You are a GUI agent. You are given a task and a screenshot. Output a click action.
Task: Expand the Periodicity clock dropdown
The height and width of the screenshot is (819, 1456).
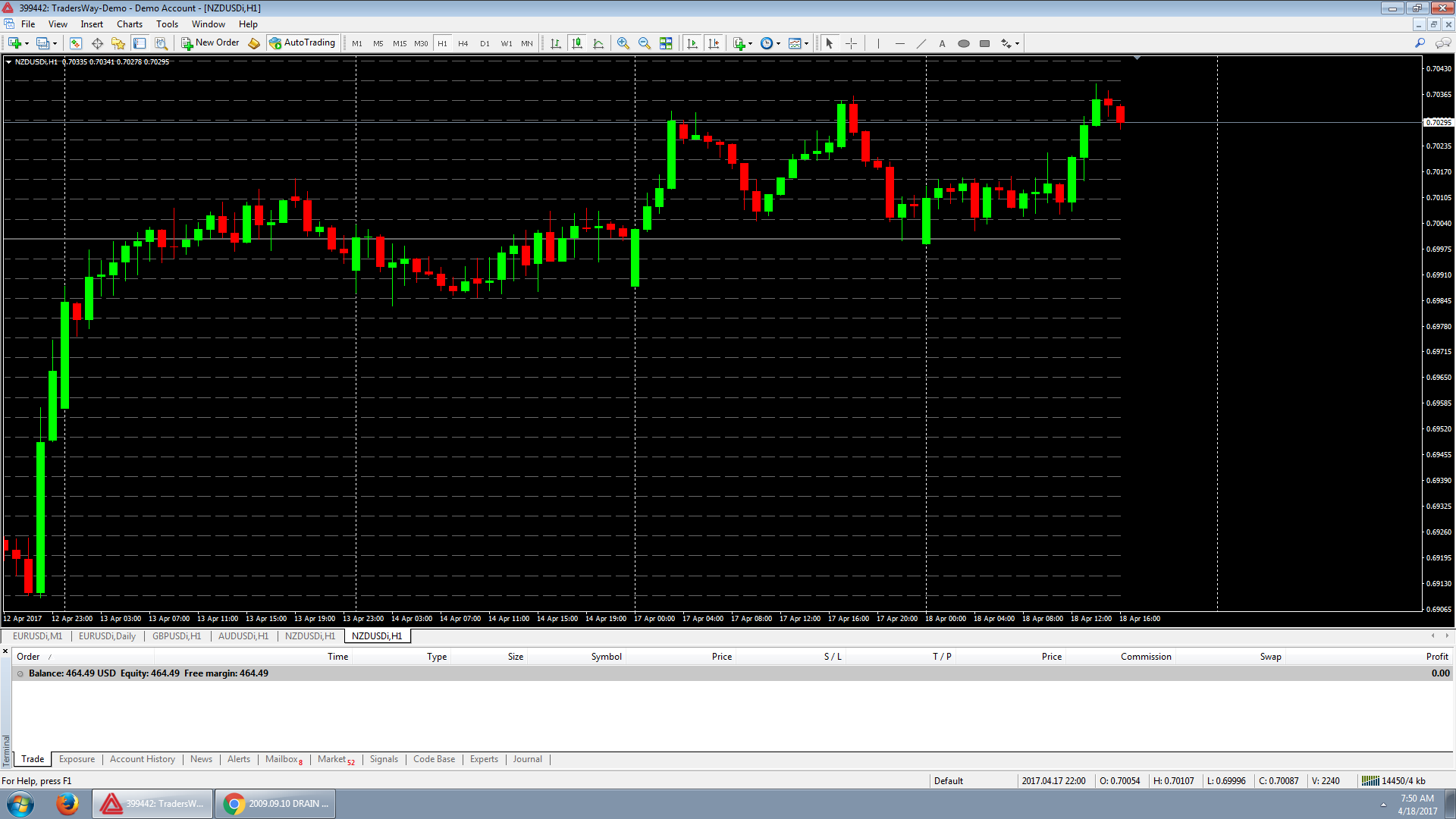(x=779, y=43)
